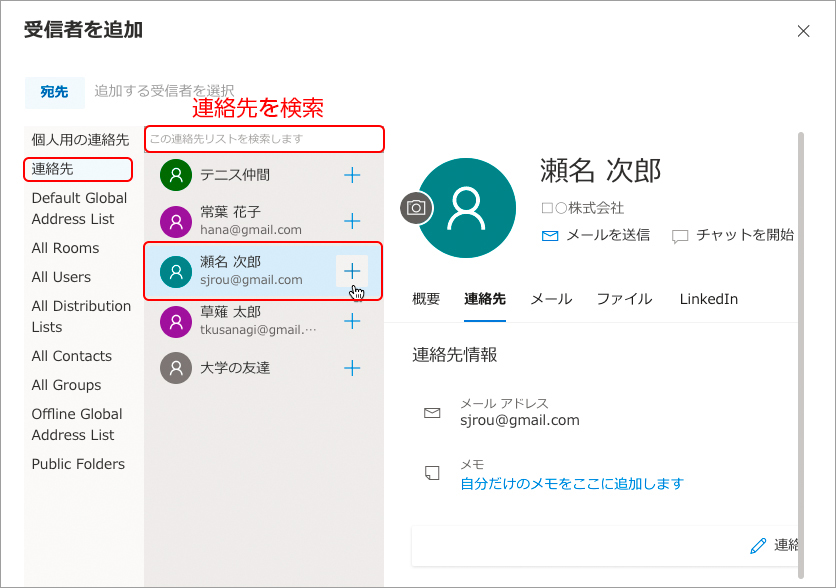Open the ファイル tab

point(624,299)
